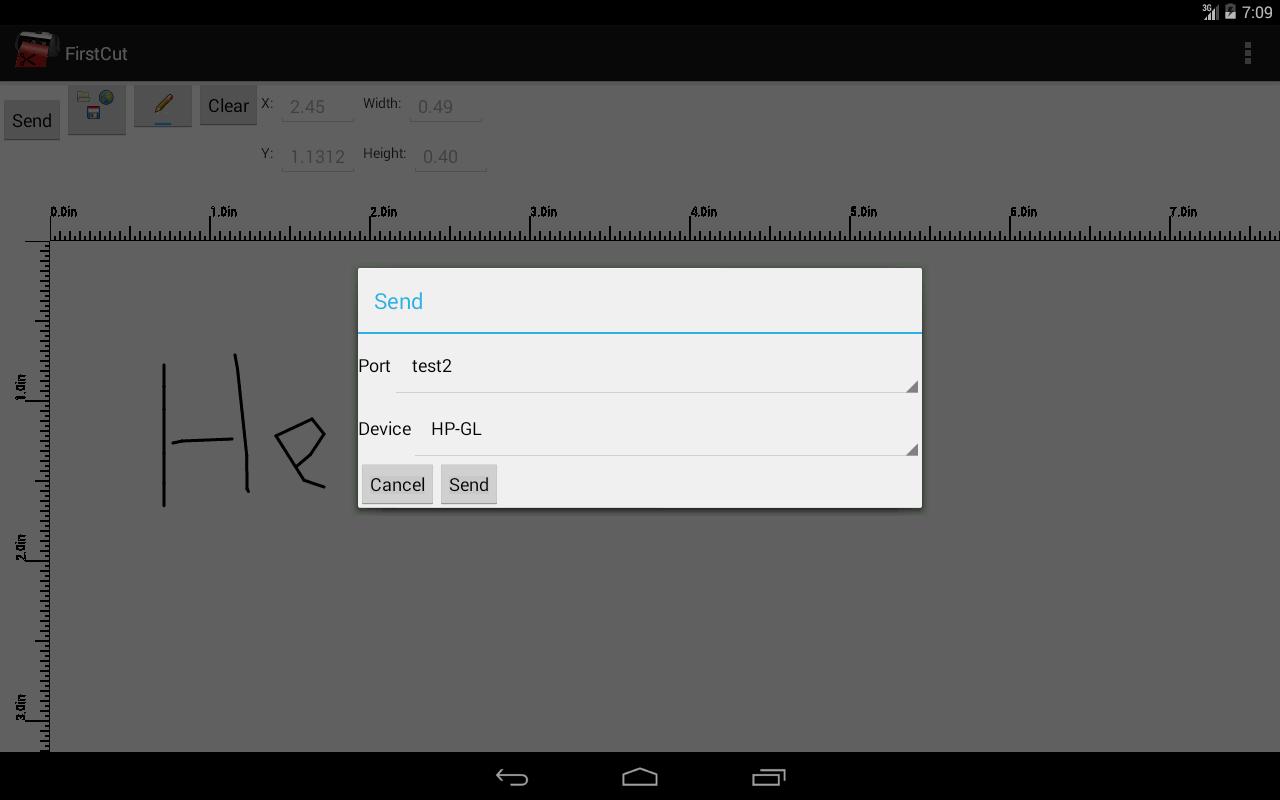This screenshot has height=800, width=1280.
Task: Tap the 7:09 clock in status bar
Action: pos(1257,12)
